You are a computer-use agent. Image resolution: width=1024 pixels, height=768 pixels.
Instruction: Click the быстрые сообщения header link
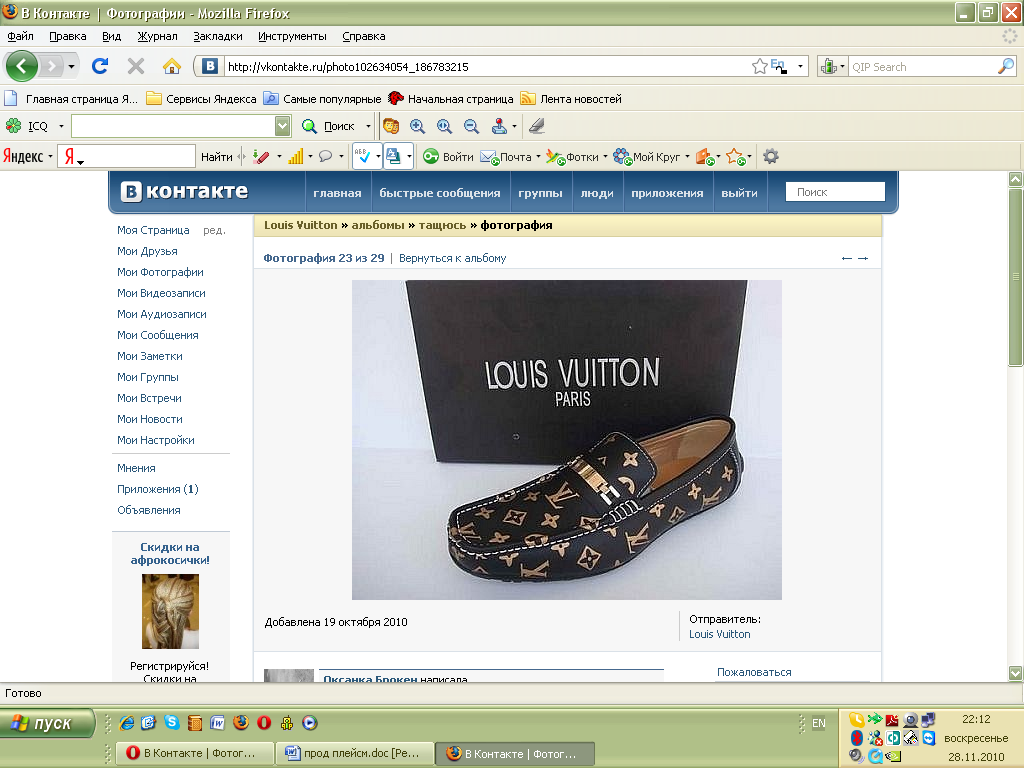440,193
